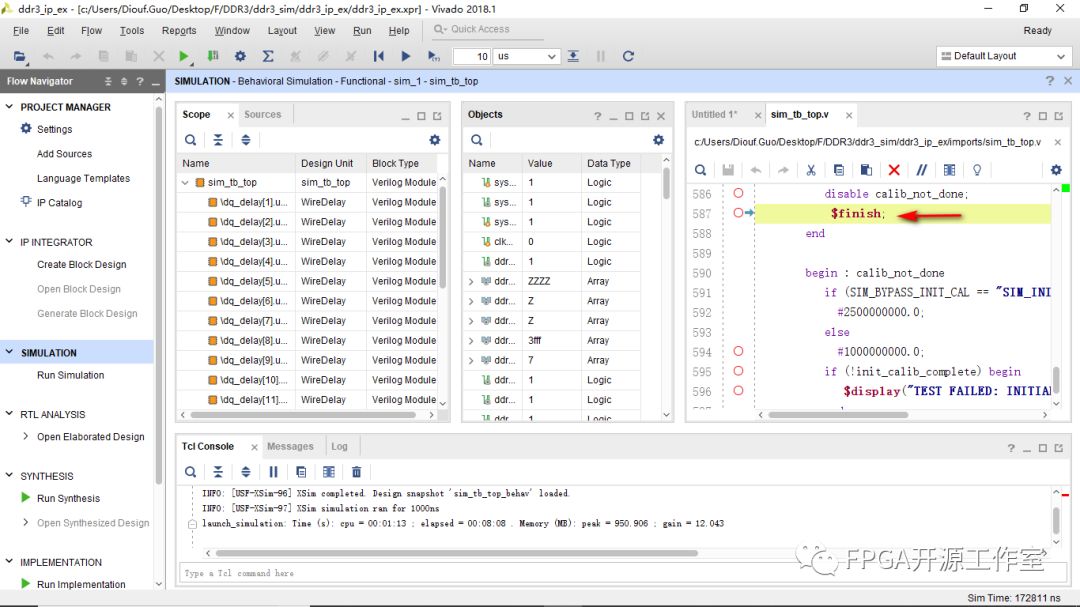Toggle breakpoint on line 586
The image size is (1080, 607).
(738, 193)
